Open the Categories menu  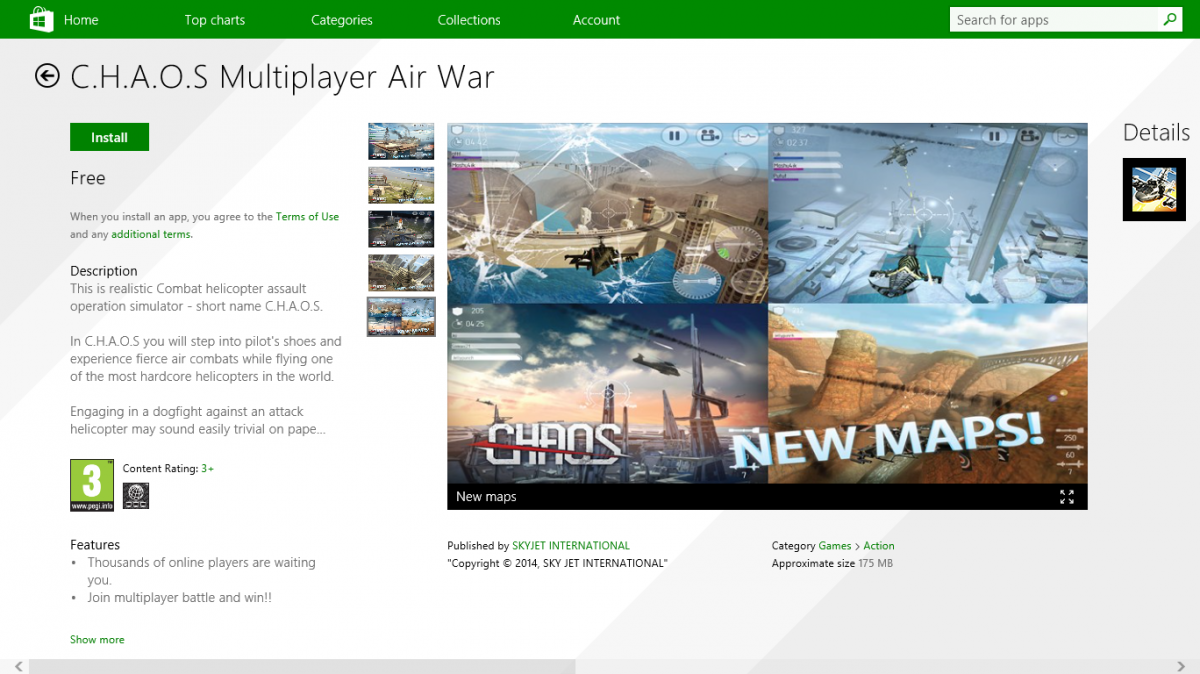tap(342, 20)
